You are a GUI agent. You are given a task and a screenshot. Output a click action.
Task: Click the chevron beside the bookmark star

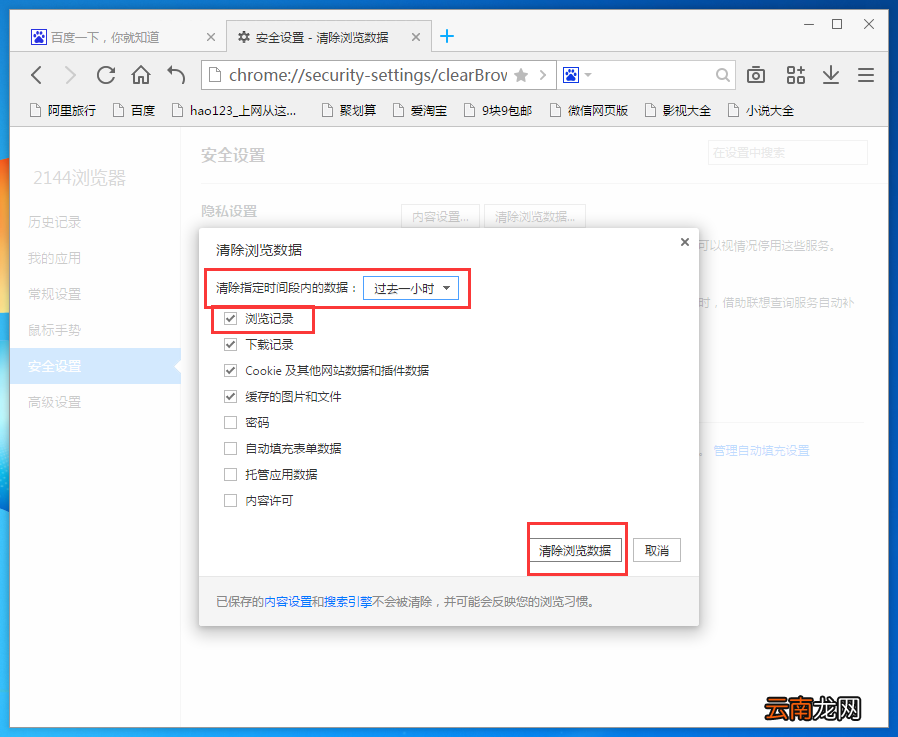(543, 75)
